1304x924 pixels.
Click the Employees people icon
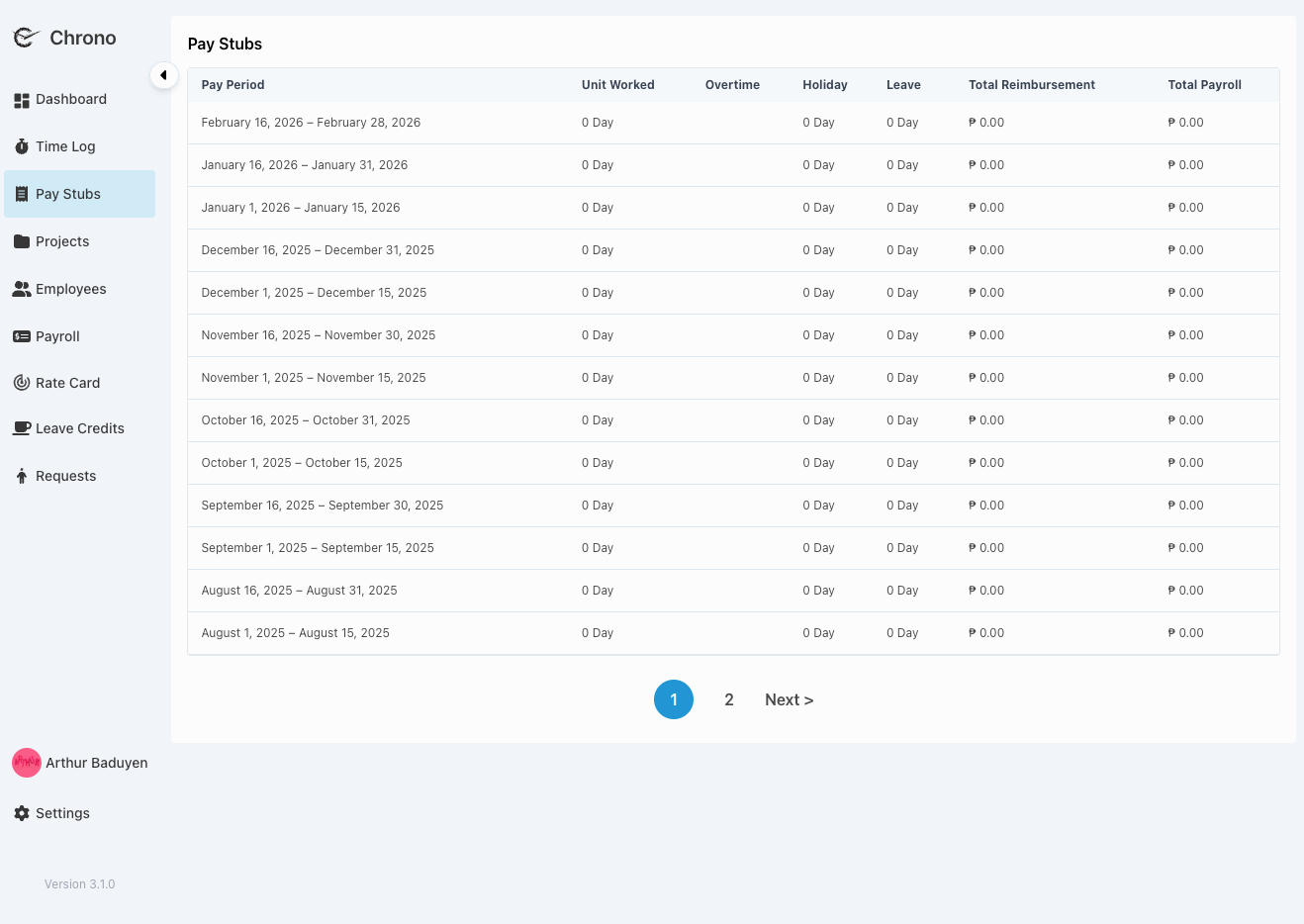22,289
